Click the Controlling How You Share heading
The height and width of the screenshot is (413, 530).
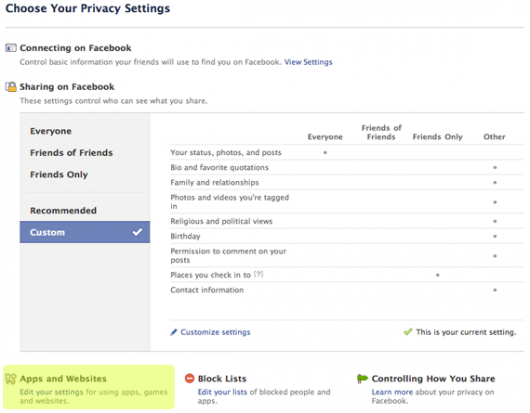(433, 379)
